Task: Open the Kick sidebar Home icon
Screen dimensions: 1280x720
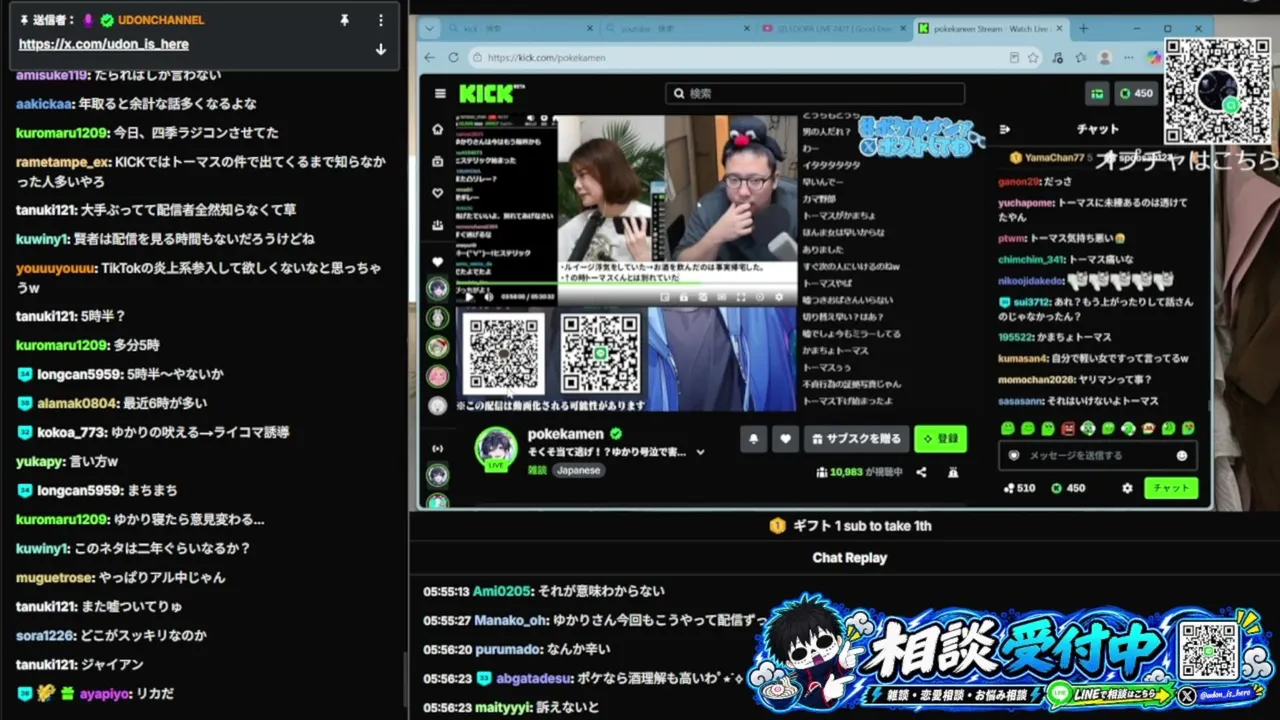Action: pyautogui.click(x=437, y=129)
